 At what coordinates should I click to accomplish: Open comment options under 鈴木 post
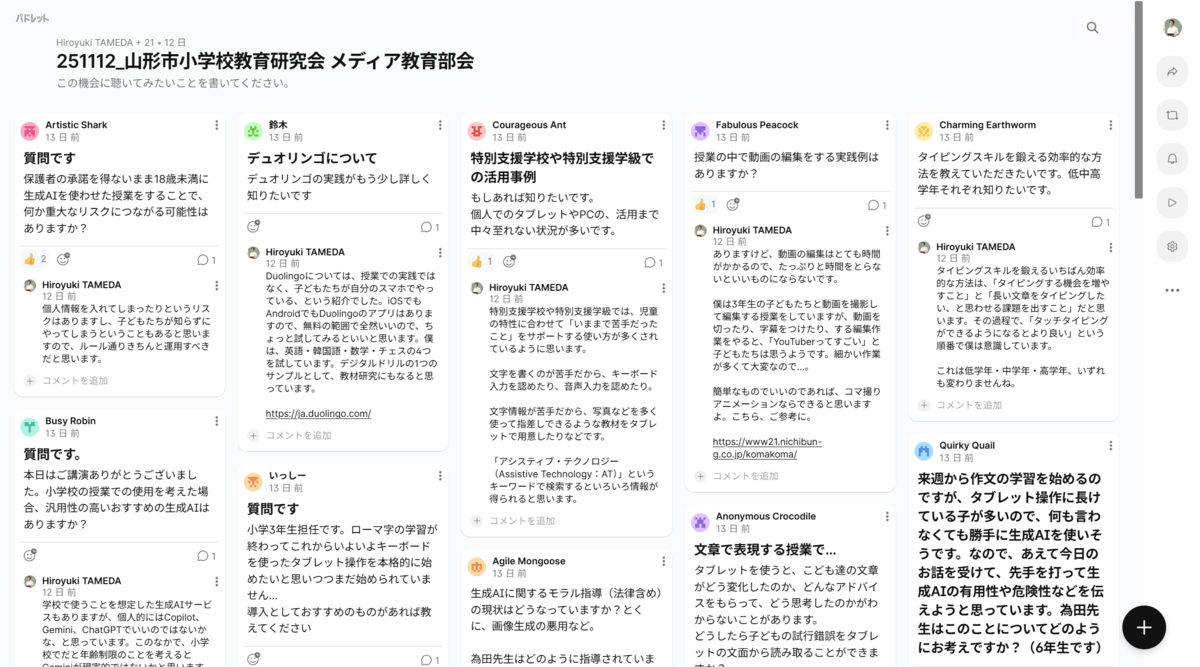point(440,252)
